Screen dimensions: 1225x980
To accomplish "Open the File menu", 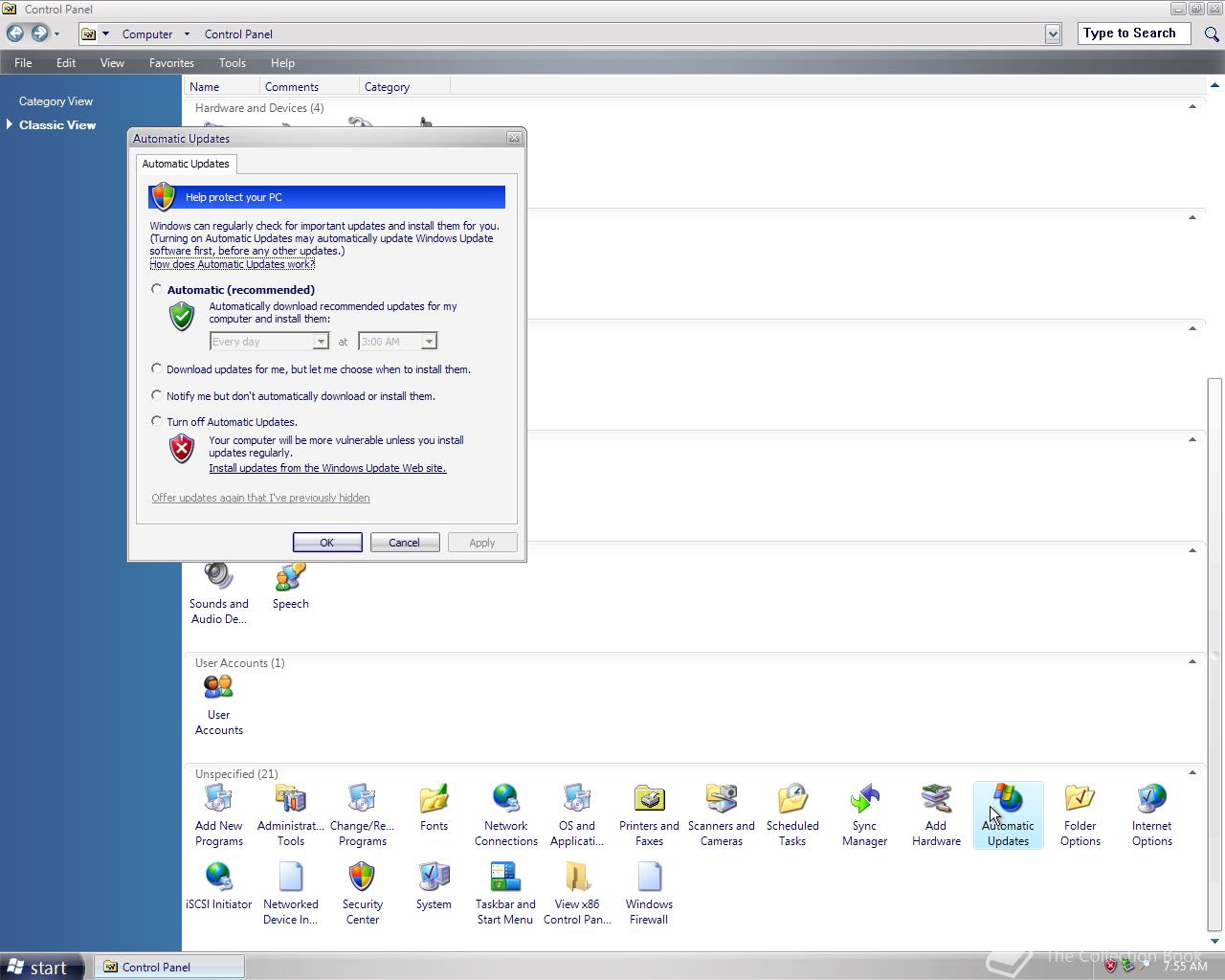I will 23,62.
